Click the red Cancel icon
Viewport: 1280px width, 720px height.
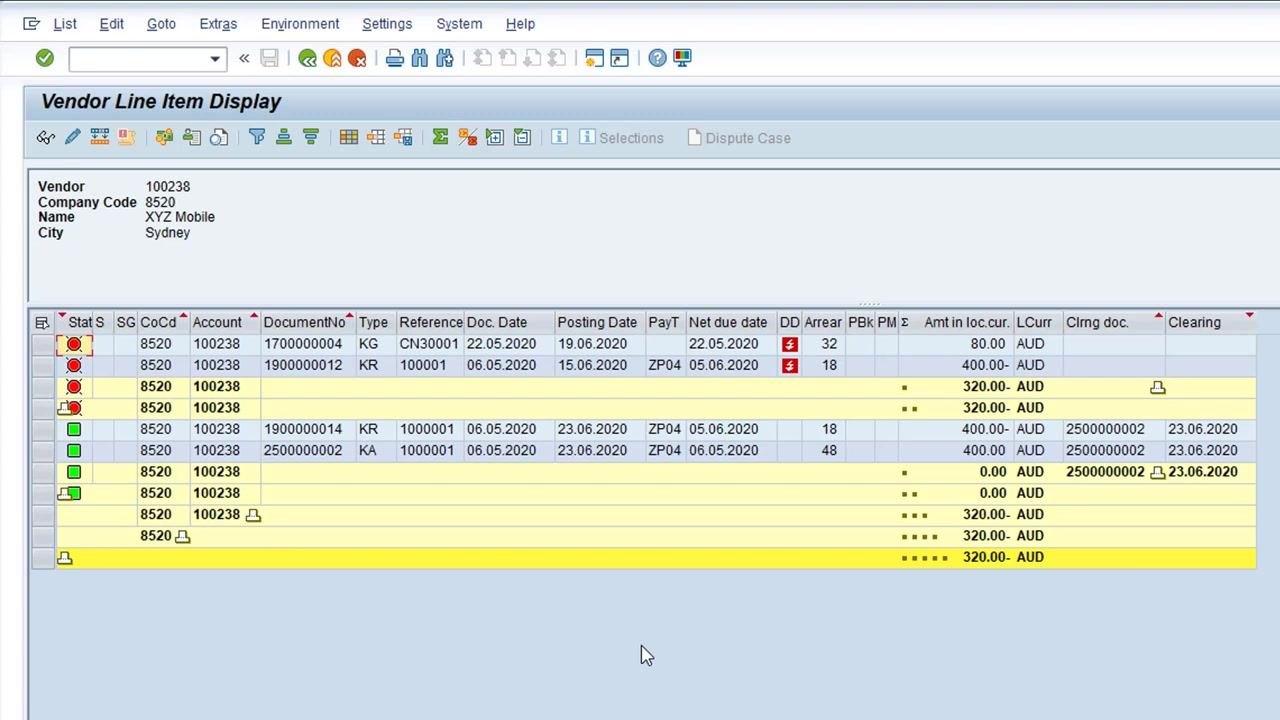[357, 59]
